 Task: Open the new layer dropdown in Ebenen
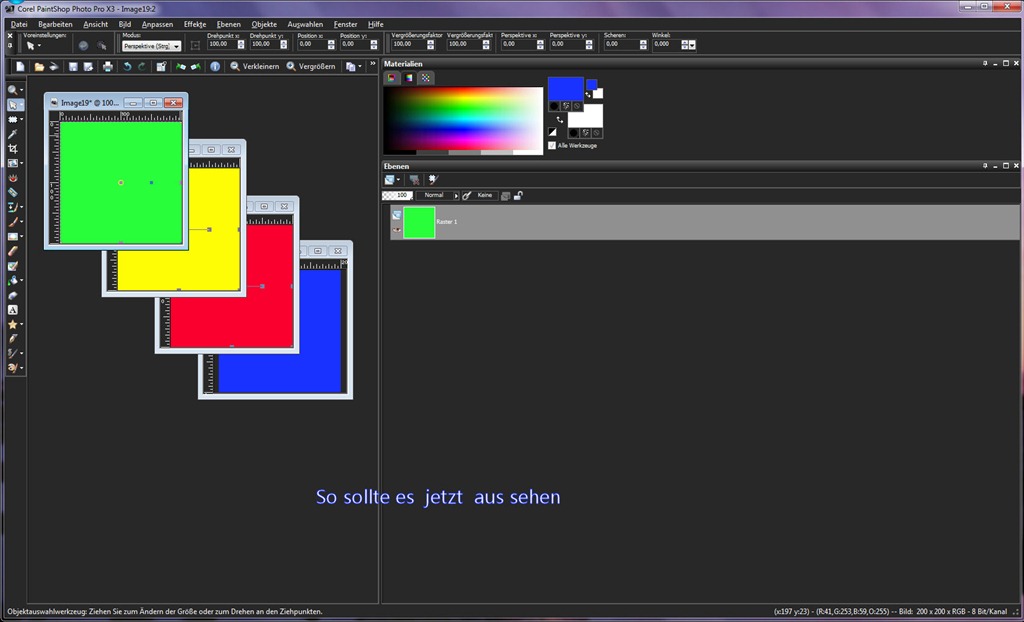pyautogui.click(x=392, y=180)
